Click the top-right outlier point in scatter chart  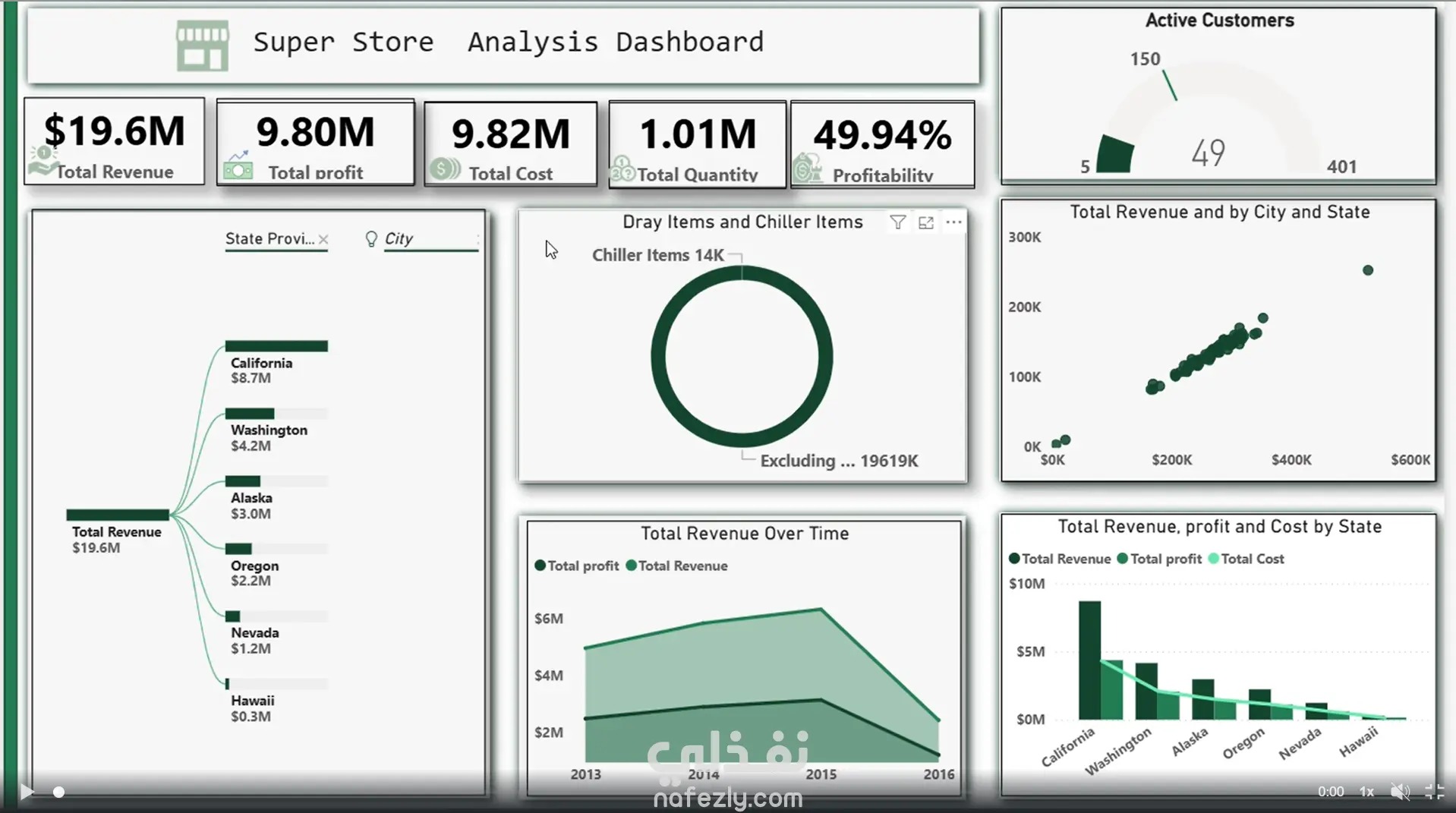pos(1368,270)
